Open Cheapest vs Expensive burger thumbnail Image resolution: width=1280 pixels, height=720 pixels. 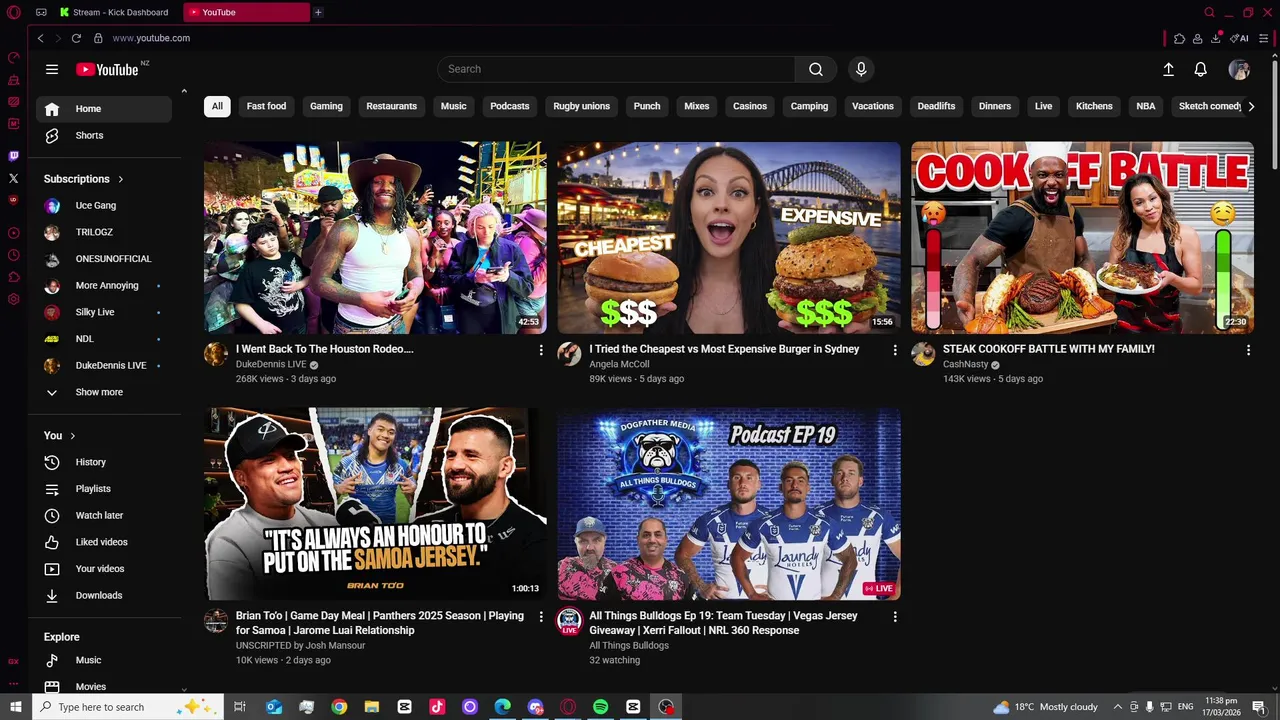(729, 237)
